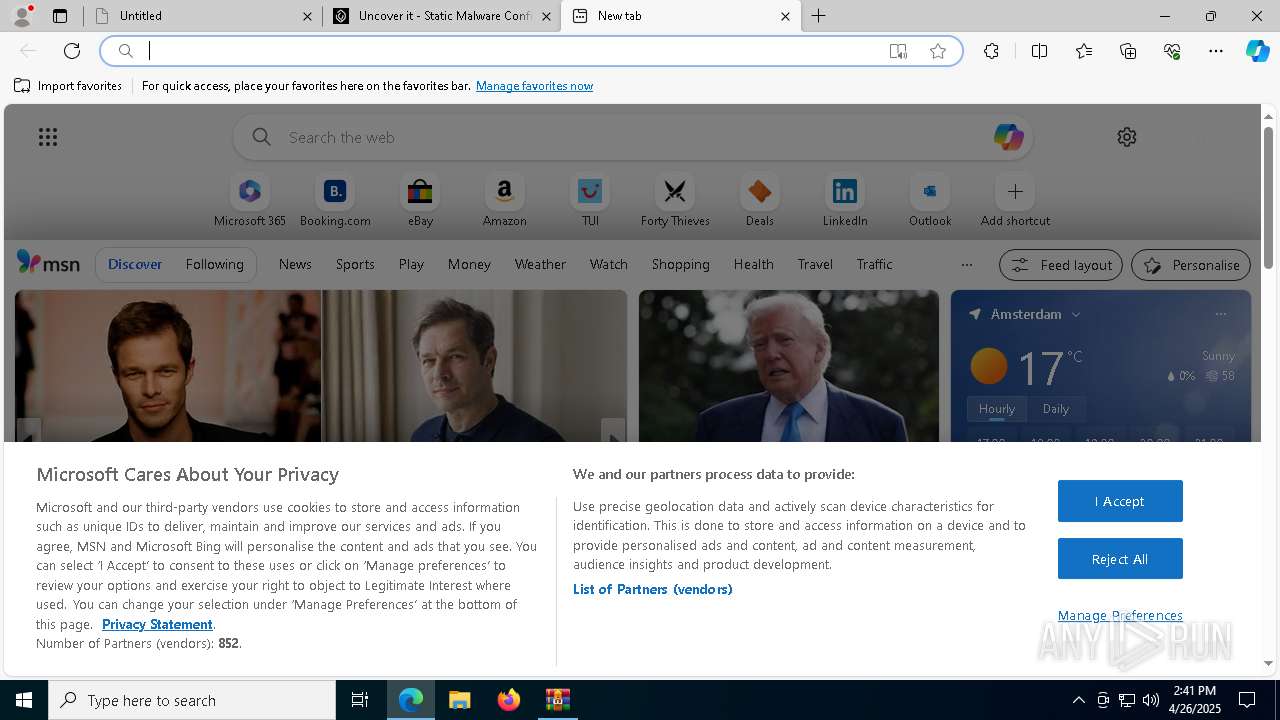Click the immersive reader icon in address bar
This screenshot has height=720, width=1280.
[898, 51]
